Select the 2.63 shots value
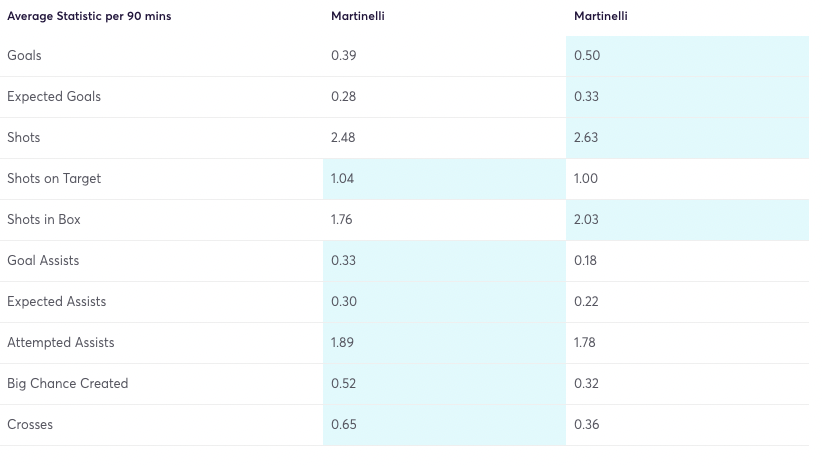Image resolution: width=822 pixels, height=466 pixels. 586,138
